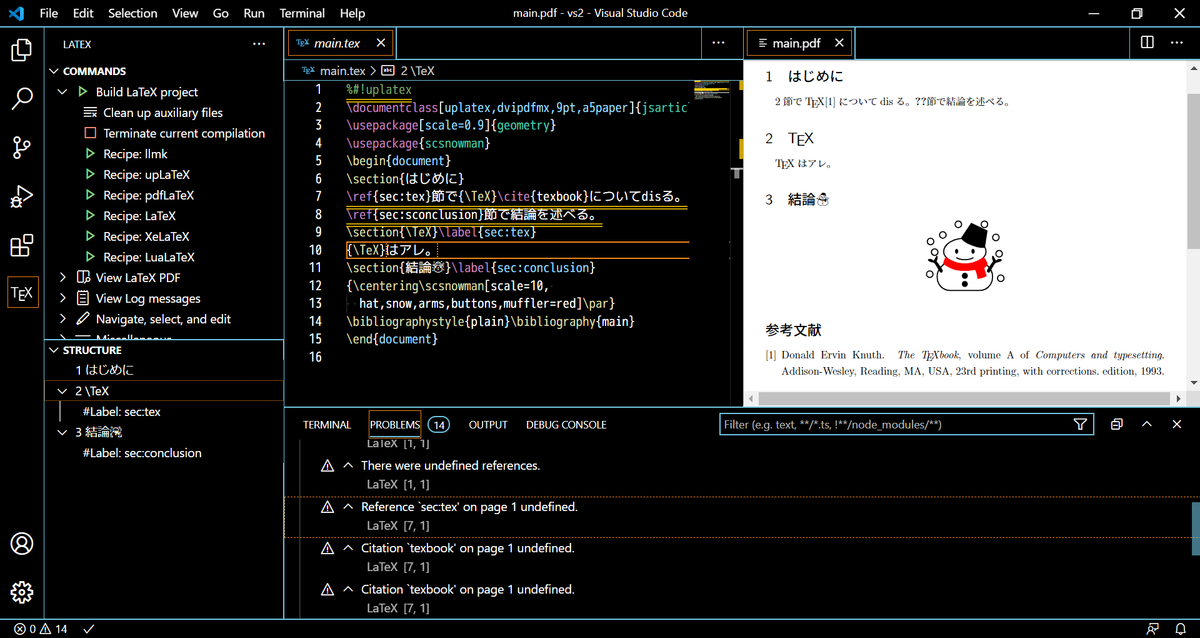Collapse Build LaTeX project tree node
This screenshot has height=638, width=1200.
[63, 92]
